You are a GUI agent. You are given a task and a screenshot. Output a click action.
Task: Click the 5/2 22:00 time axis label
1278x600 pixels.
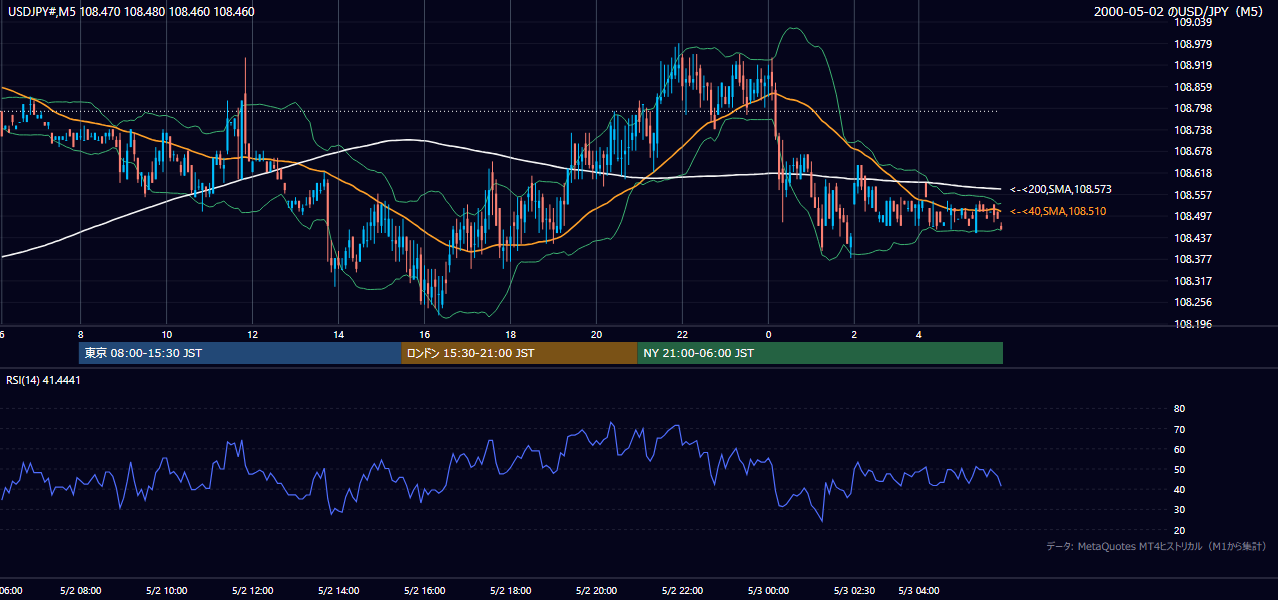coord(683,591)
